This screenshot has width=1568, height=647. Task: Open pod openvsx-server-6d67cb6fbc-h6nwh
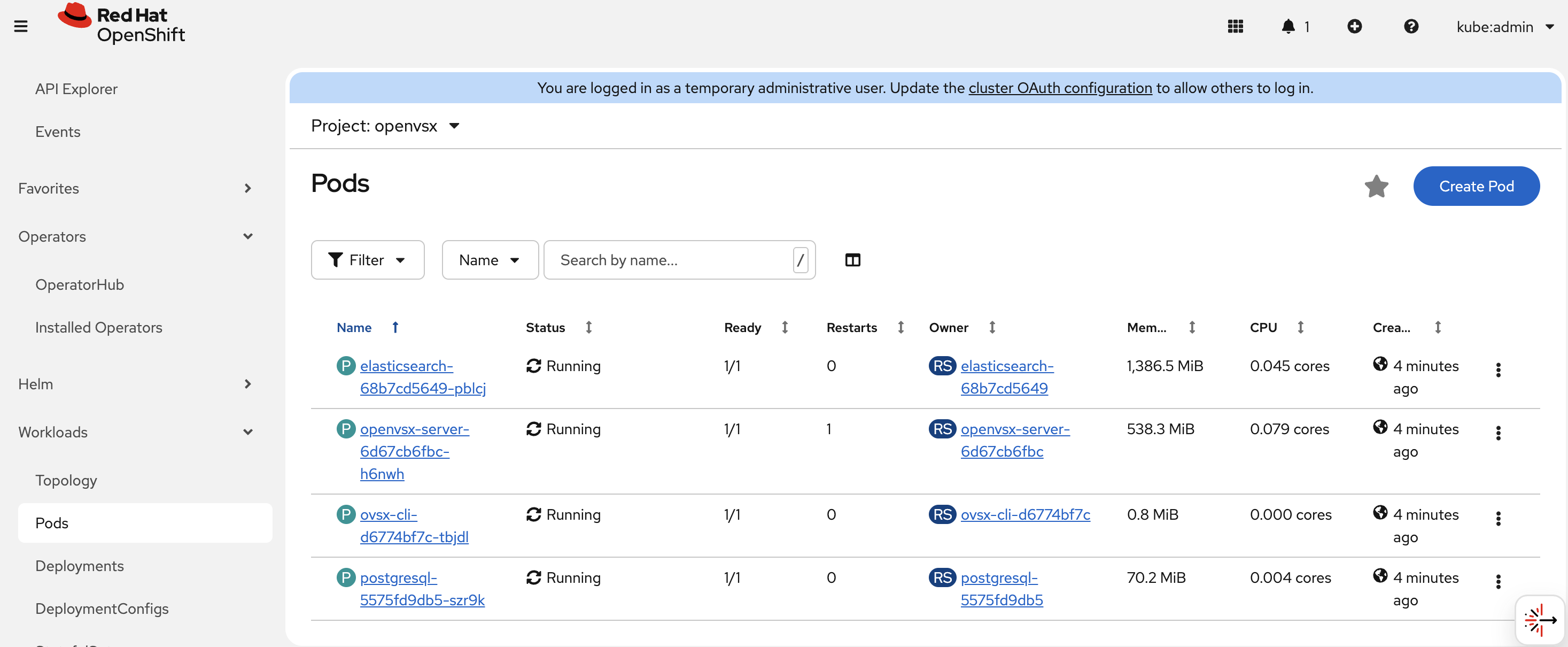[x=414, y=451]
